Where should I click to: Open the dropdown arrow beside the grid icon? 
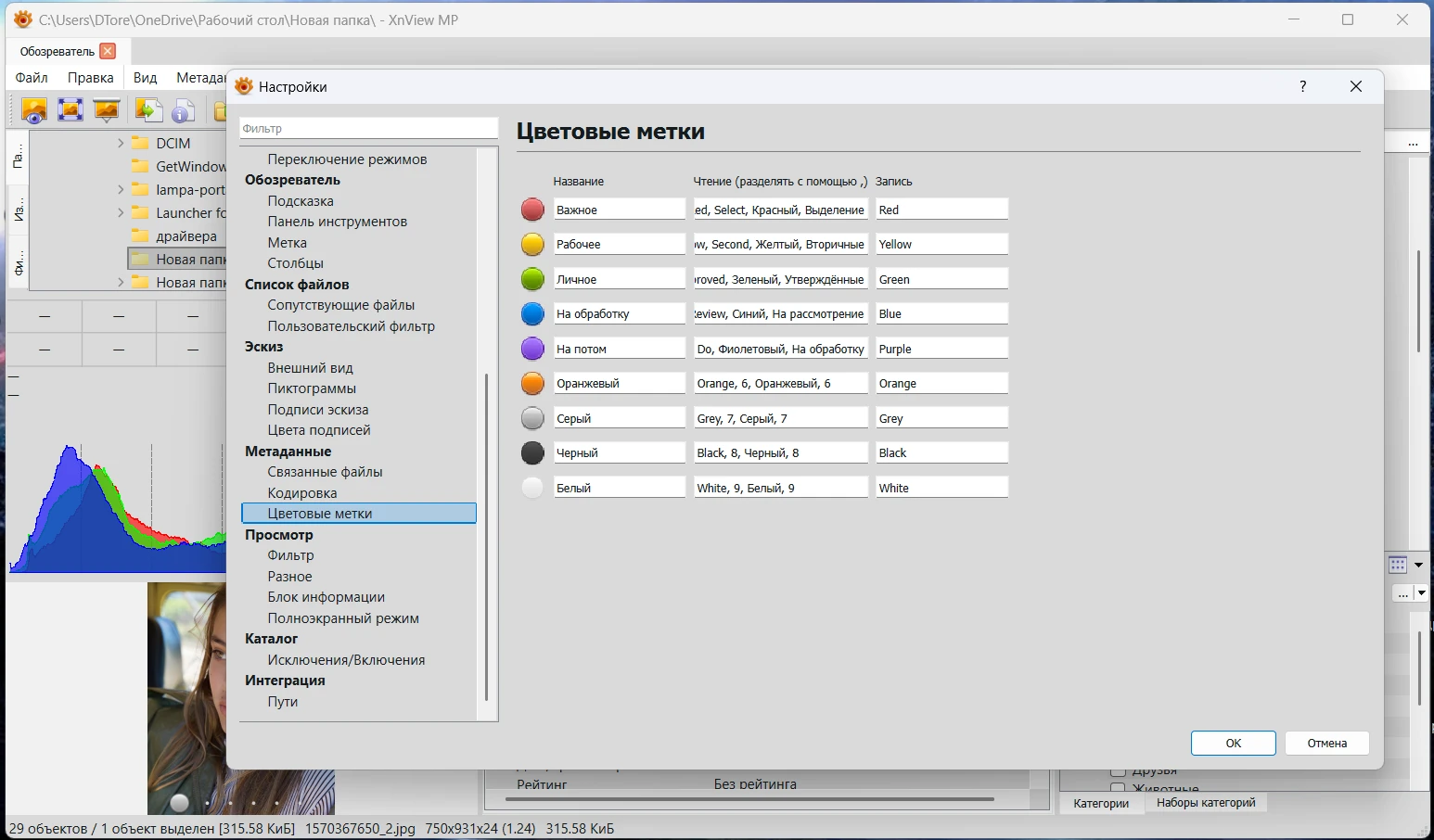click(1418, 565)
